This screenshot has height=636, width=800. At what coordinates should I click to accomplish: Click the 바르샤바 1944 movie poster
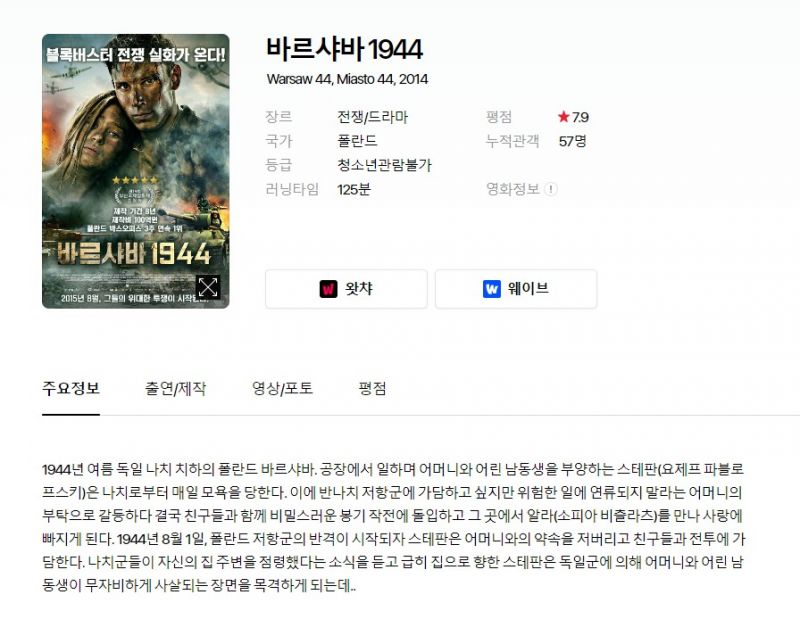136,171
